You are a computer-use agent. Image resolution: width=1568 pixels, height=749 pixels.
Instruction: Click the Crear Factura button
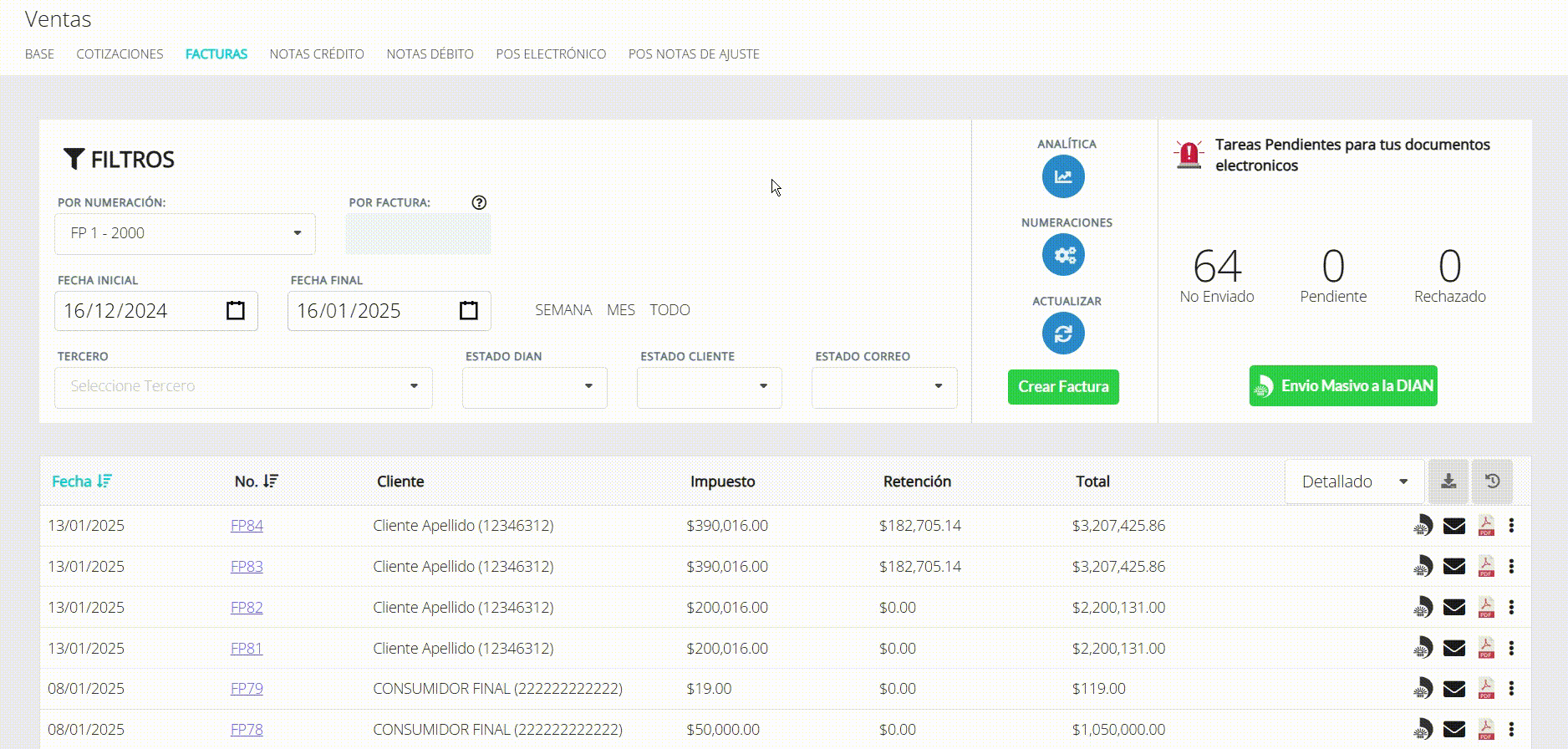(1063, 387)
